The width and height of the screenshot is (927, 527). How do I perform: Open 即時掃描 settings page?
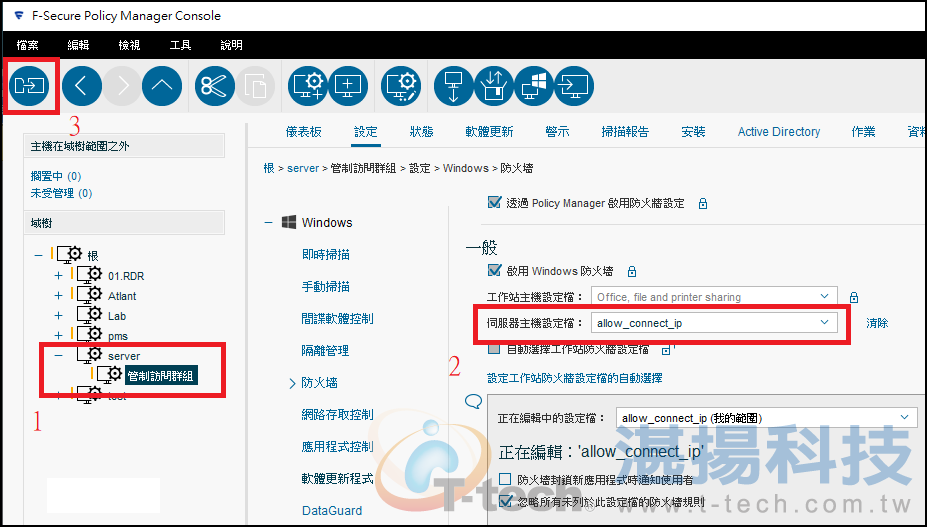point(326,254)
